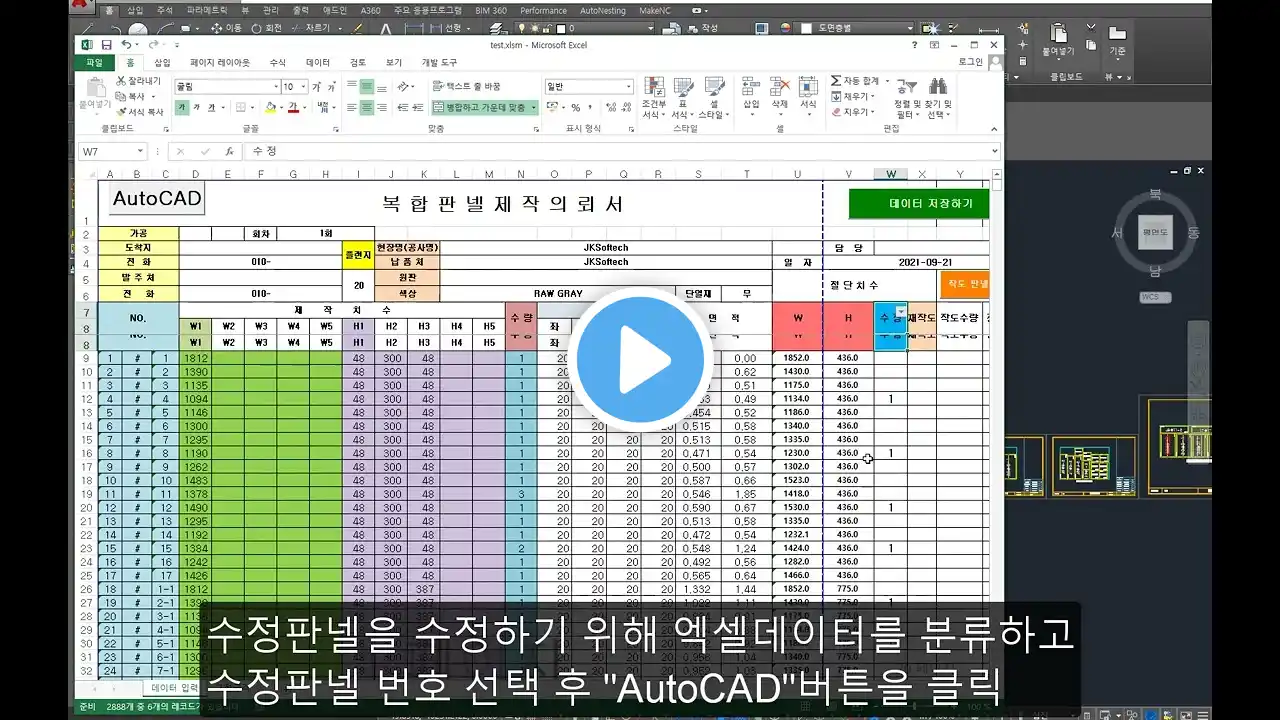Align text to the right

[x=381, y=108]
